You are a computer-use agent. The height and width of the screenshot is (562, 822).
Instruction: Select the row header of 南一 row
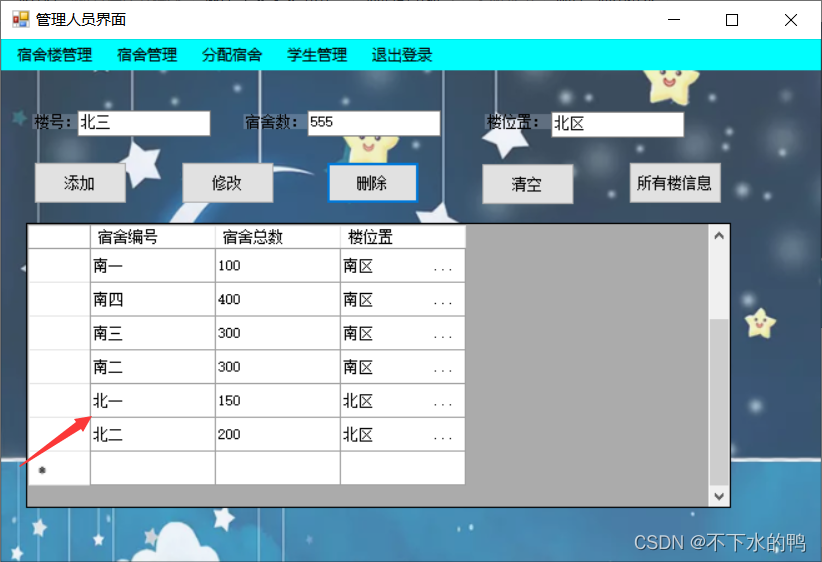pos(59,266)
